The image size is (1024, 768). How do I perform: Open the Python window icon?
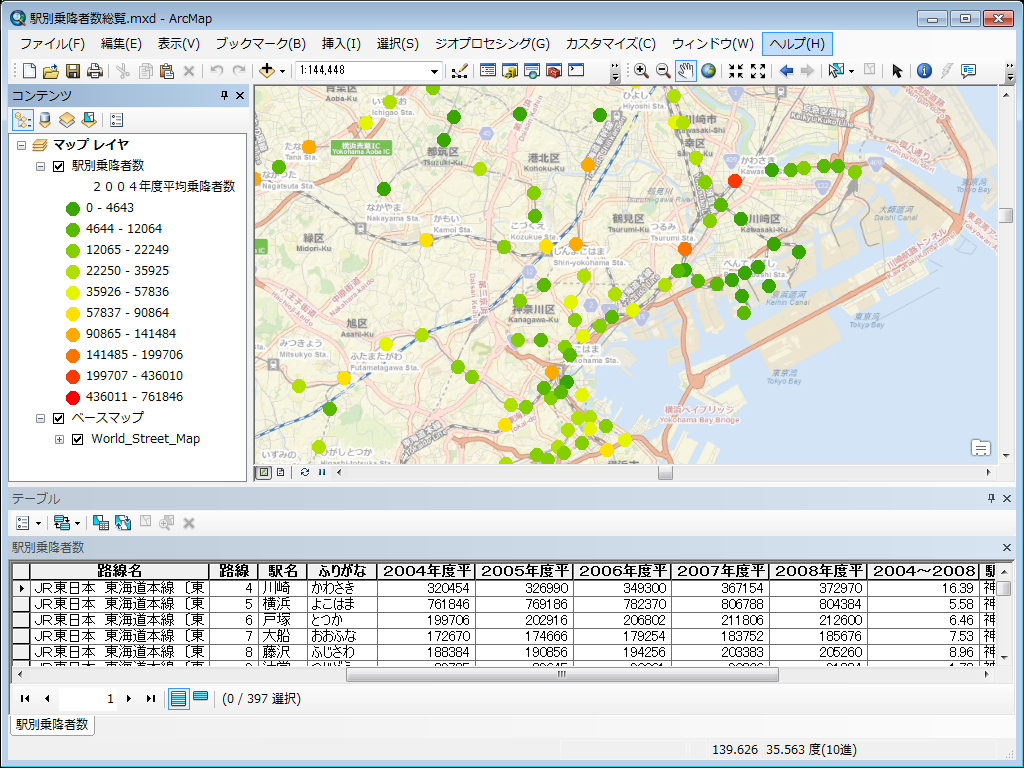577,70
